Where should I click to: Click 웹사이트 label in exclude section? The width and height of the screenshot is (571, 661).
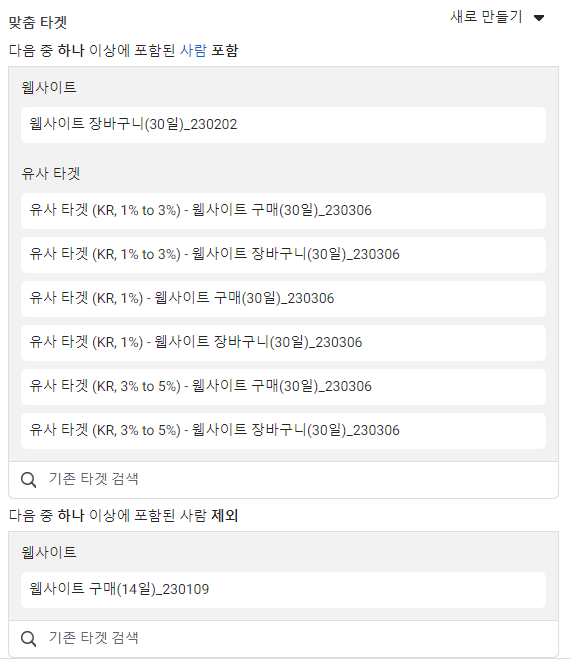[x=49, y=552]
